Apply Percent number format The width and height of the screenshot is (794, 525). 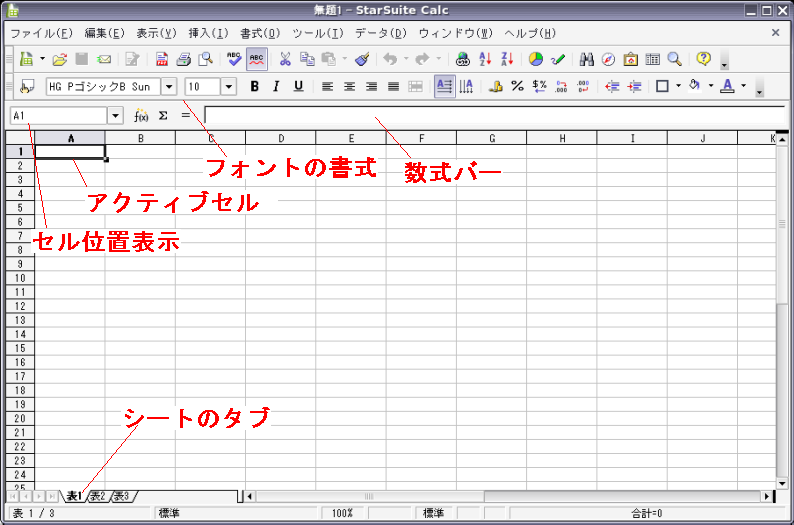coord(517,87)
